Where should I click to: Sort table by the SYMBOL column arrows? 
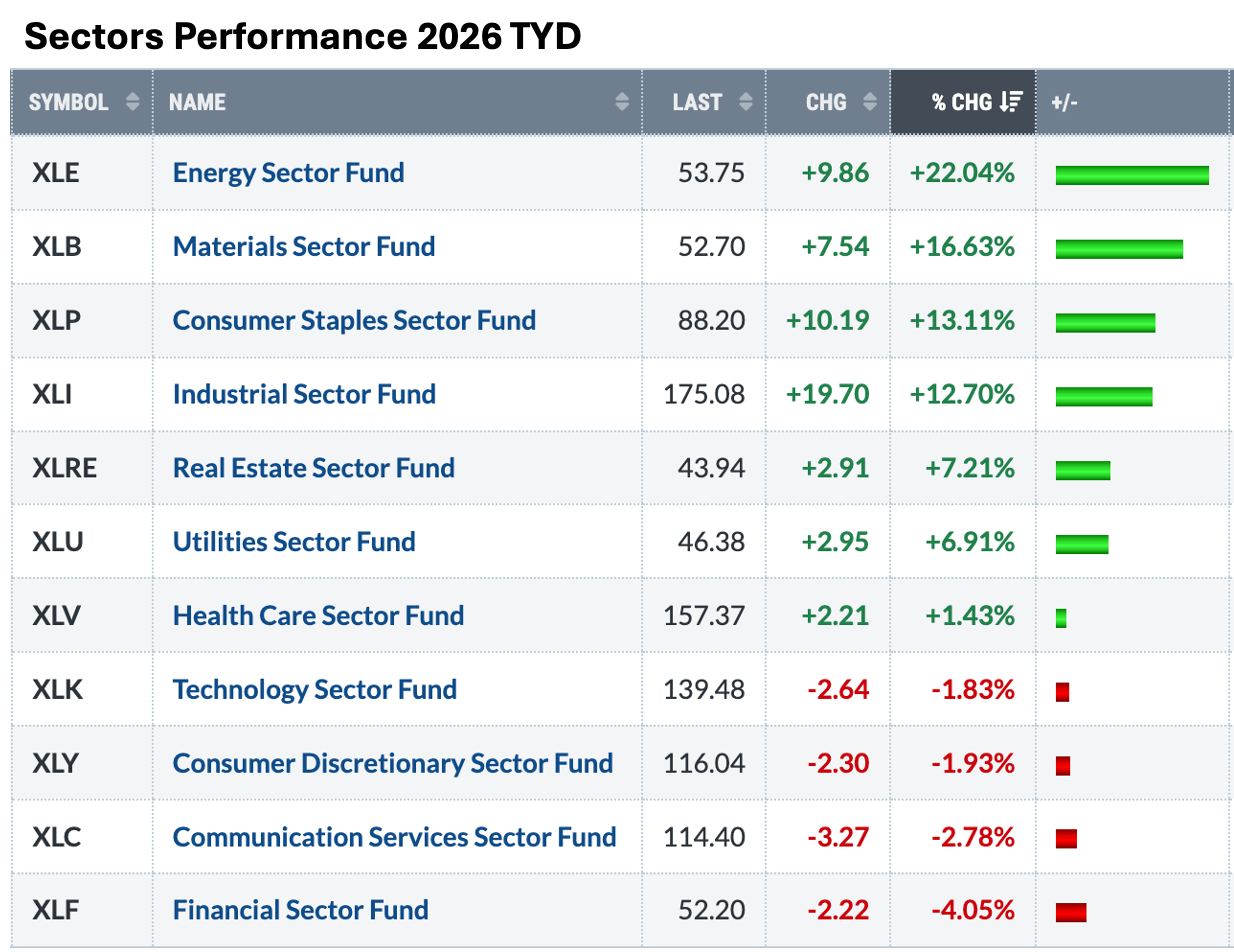point(131,102)
